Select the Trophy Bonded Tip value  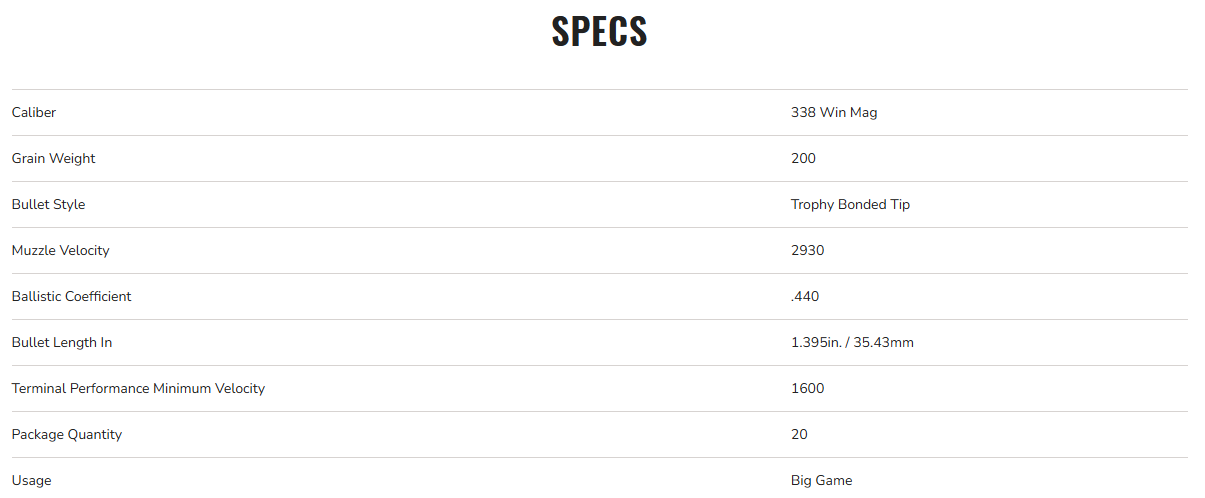tap(850, 205)
